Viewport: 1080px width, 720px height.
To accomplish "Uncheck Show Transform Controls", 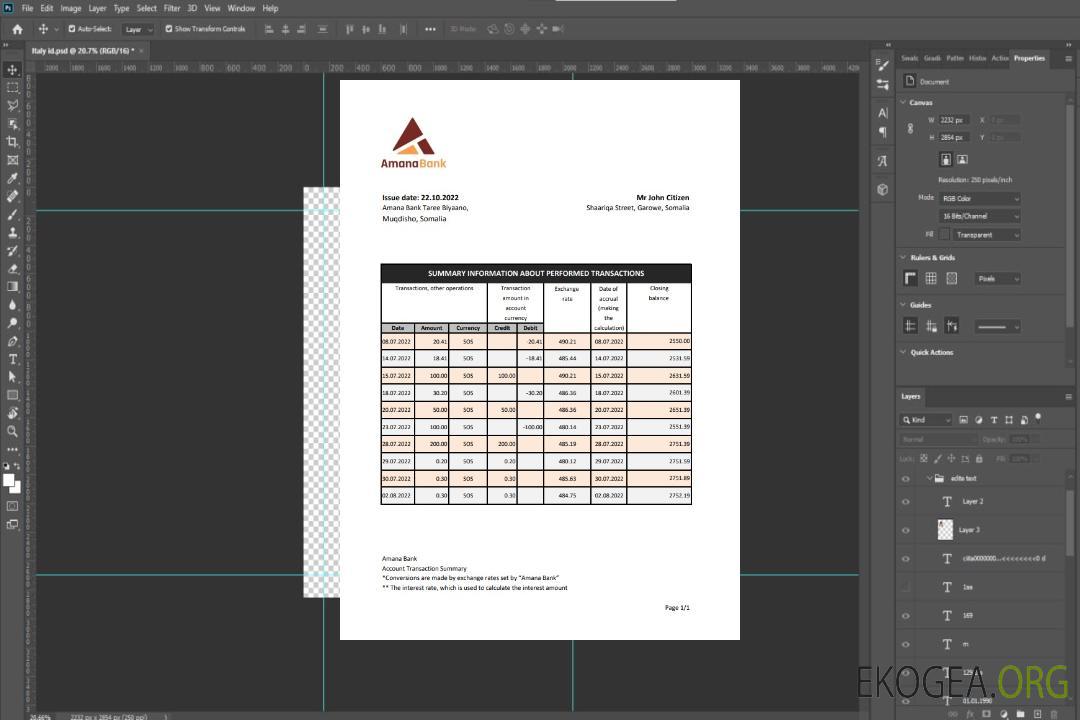I will 169,29.
